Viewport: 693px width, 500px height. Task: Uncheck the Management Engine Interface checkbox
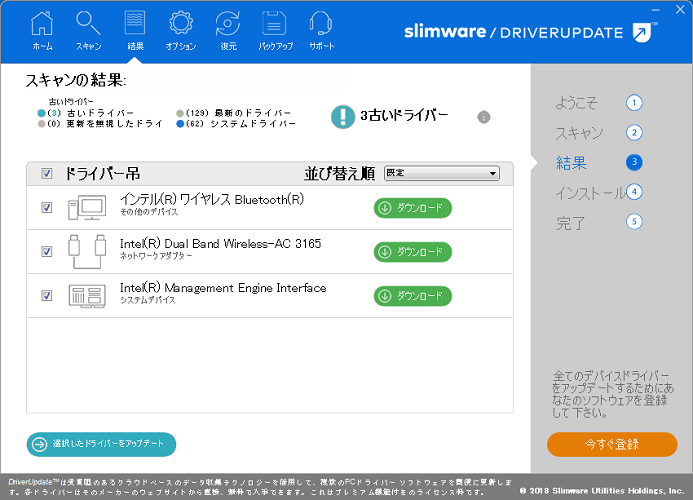click(x=46, y=295)
